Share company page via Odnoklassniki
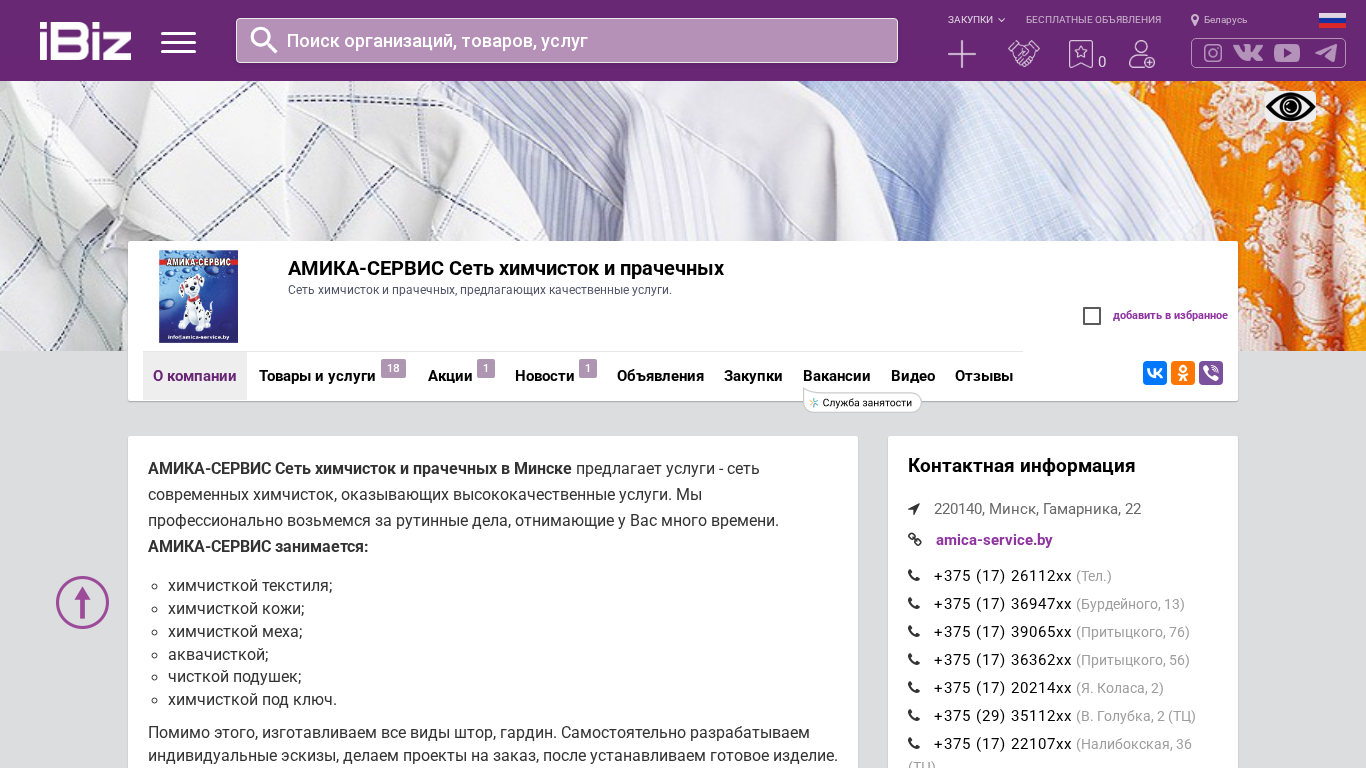Viewport: 1366px width, 768px height. pyautogui.click(x=1183, y=373)
